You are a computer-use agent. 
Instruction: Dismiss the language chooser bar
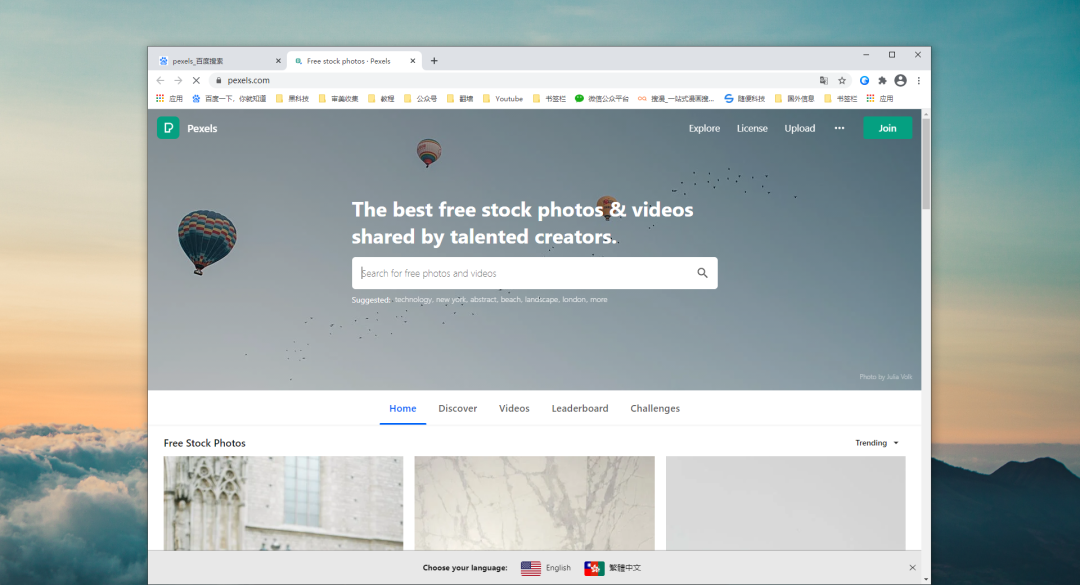(x=913, y=568)
